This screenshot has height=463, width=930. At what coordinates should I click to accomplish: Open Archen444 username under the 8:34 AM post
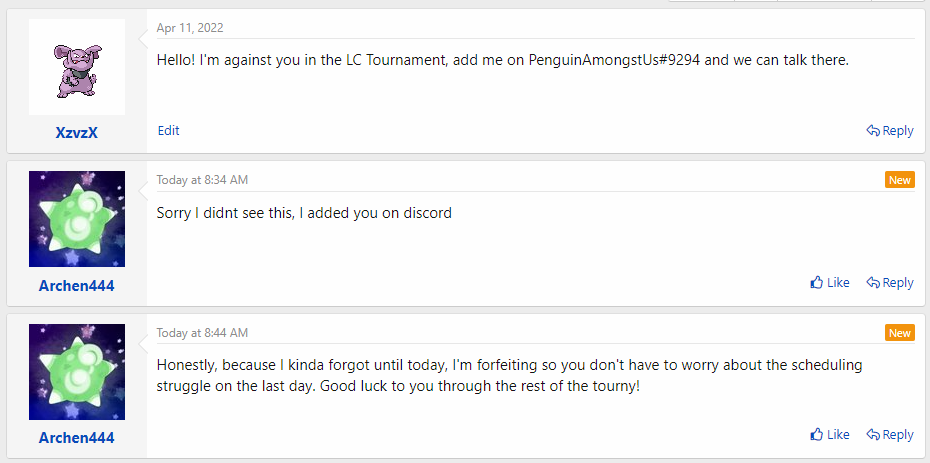(77, 286)
